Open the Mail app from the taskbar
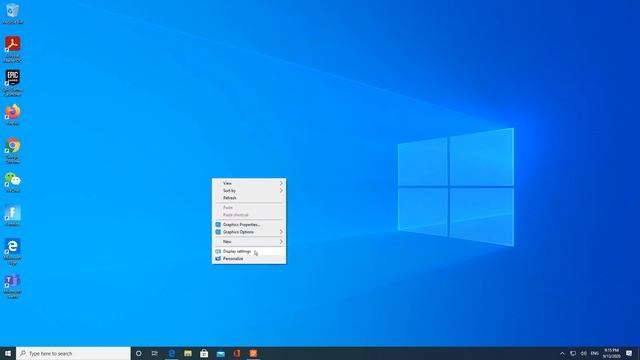The width and height of the screenshot is (640, 360). pyautogui.click(x=220, y=353)
